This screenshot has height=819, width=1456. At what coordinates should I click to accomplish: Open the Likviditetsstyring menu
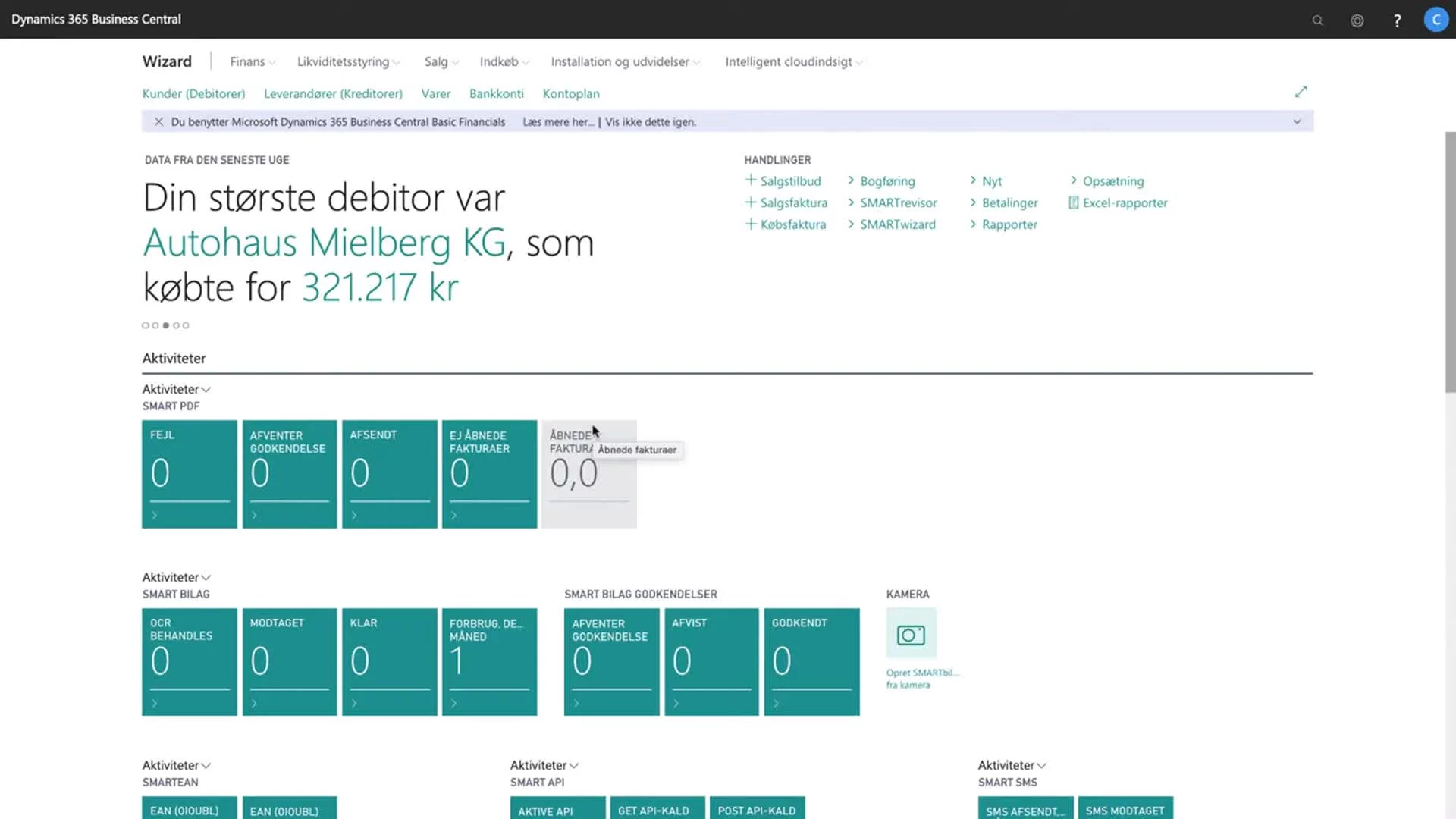[x=348, y=61]
